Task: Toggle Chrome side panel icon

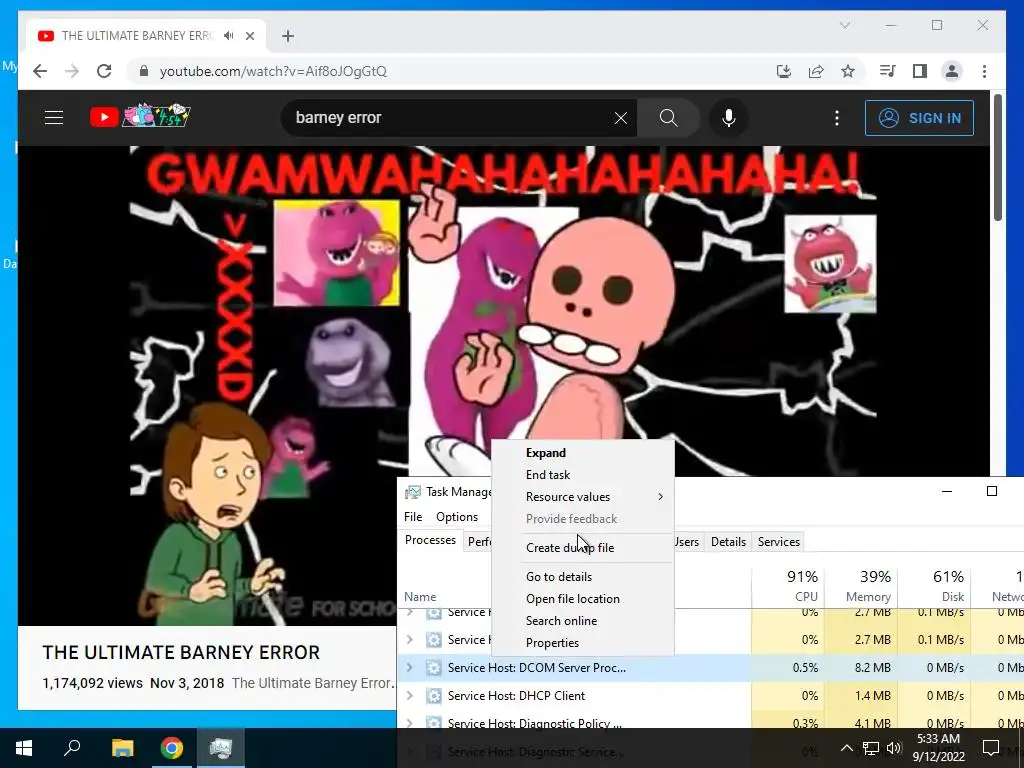Action: pos(920,71)
